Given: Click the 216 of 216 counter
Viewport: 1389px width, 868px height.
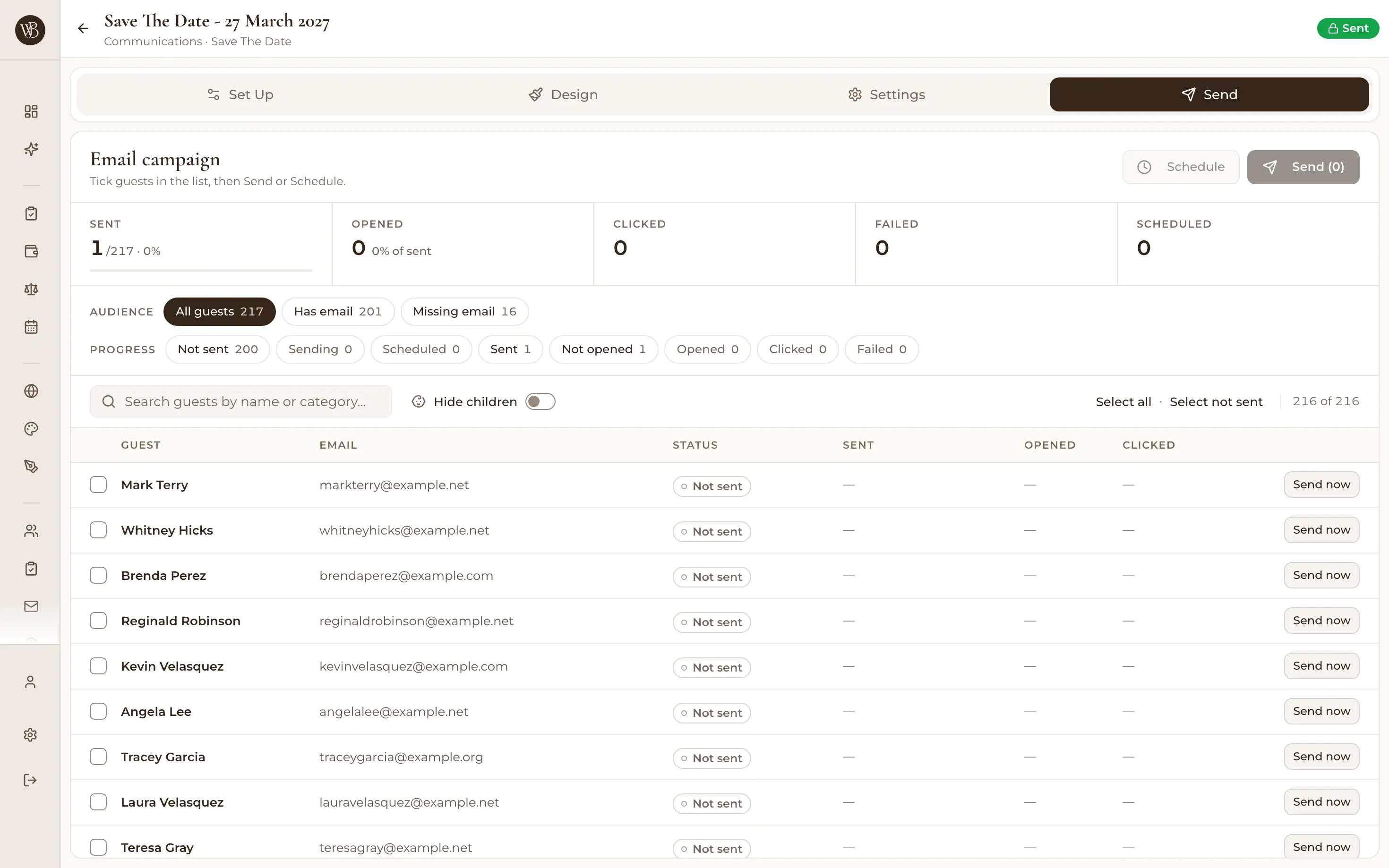Looking at the screenshot, I should click(1325, 401).
